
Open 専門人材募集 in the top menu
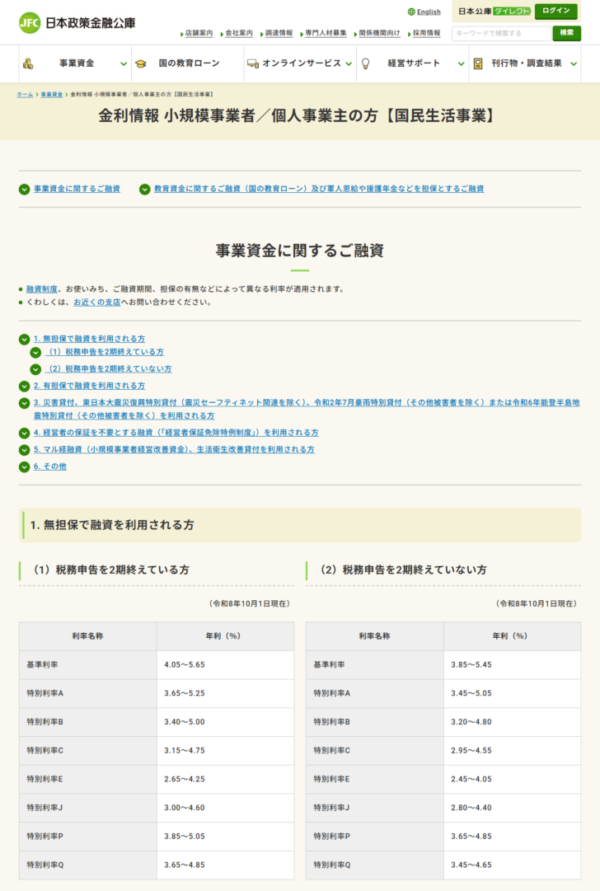326,34
